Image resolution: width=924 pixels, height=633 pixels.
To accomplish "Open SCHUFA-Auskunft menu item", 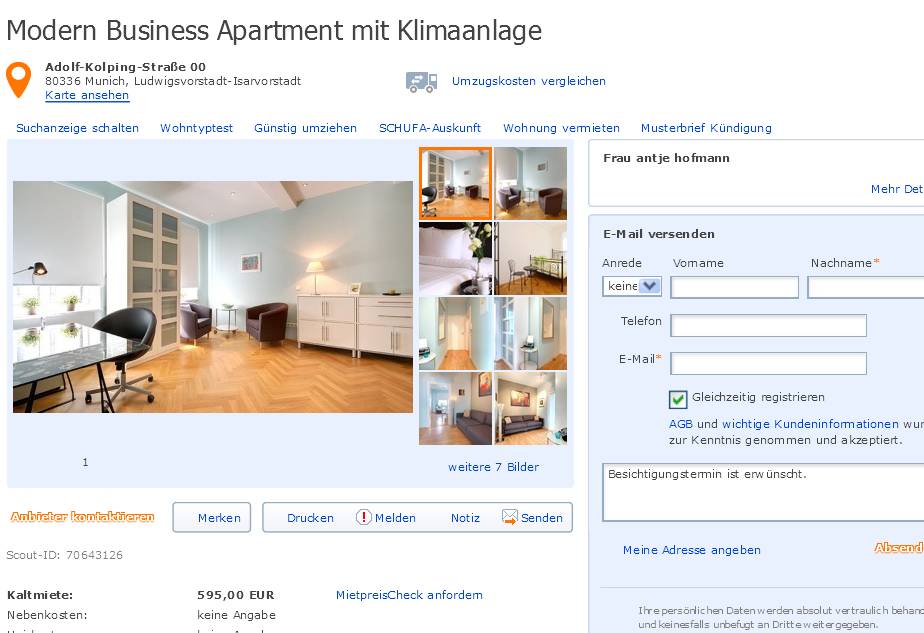I will click(x=430, y=128).
